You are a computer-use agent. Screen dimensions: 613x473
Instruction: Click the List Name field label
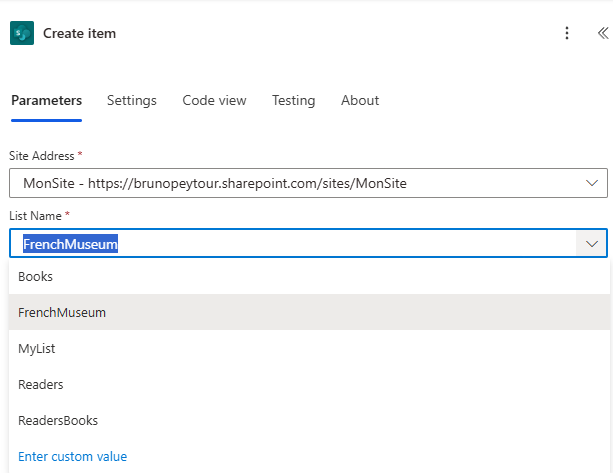coord(36,216)
